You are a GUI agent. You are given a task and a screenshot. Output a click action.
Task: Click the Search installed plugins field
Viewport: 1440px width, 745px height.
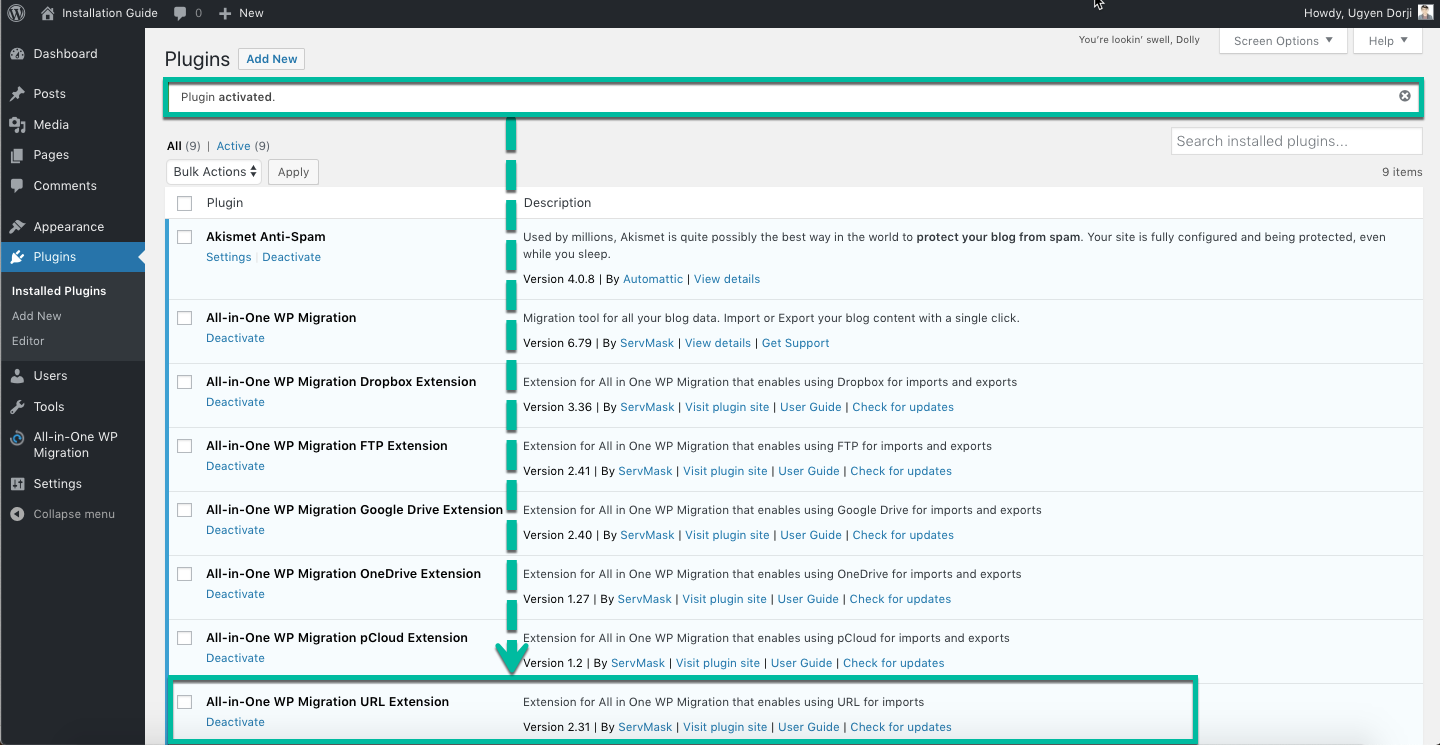pyautogui.click(x=1296, y=141)
